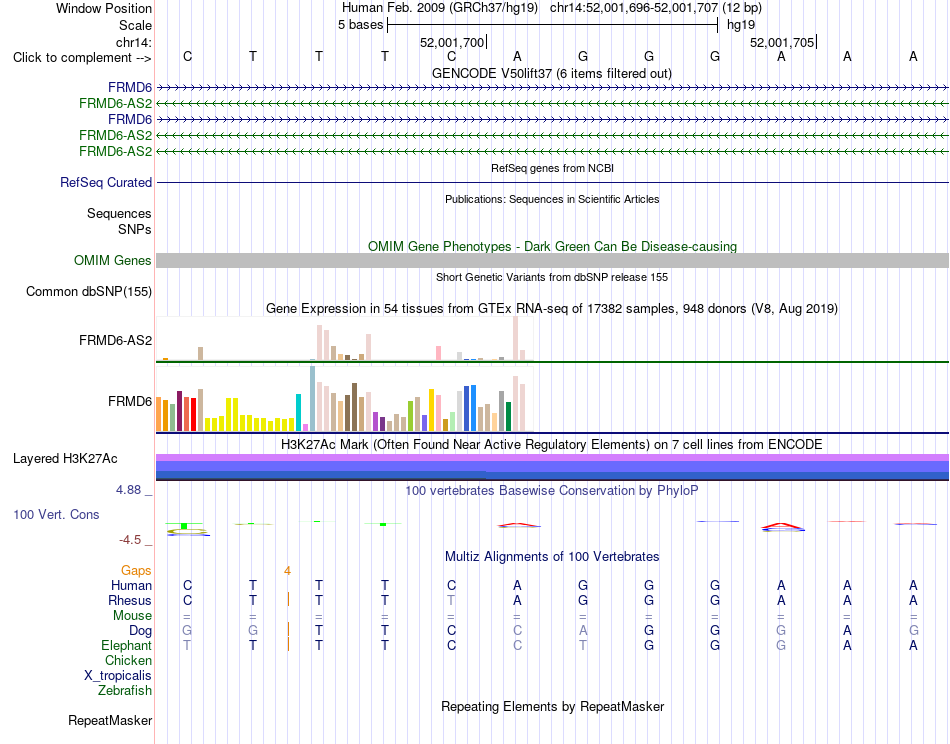The width and height of the screenshot is (950, 744).
Task: Select the Rhesus species row label
Action: tap(130, 600)
